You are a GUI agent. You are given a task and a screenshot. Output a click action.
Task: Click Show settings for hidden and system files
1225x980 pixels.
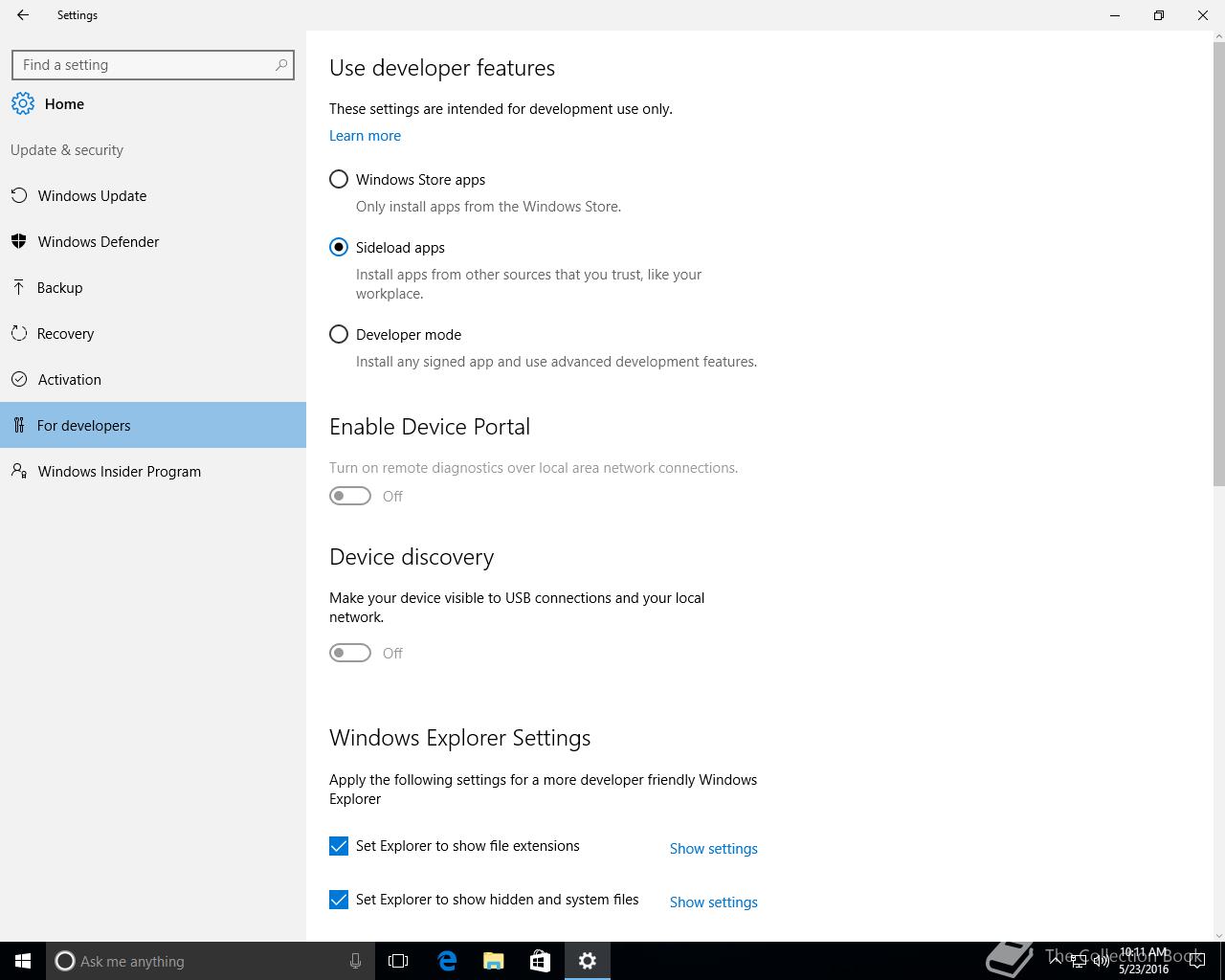tap(713, 902)
